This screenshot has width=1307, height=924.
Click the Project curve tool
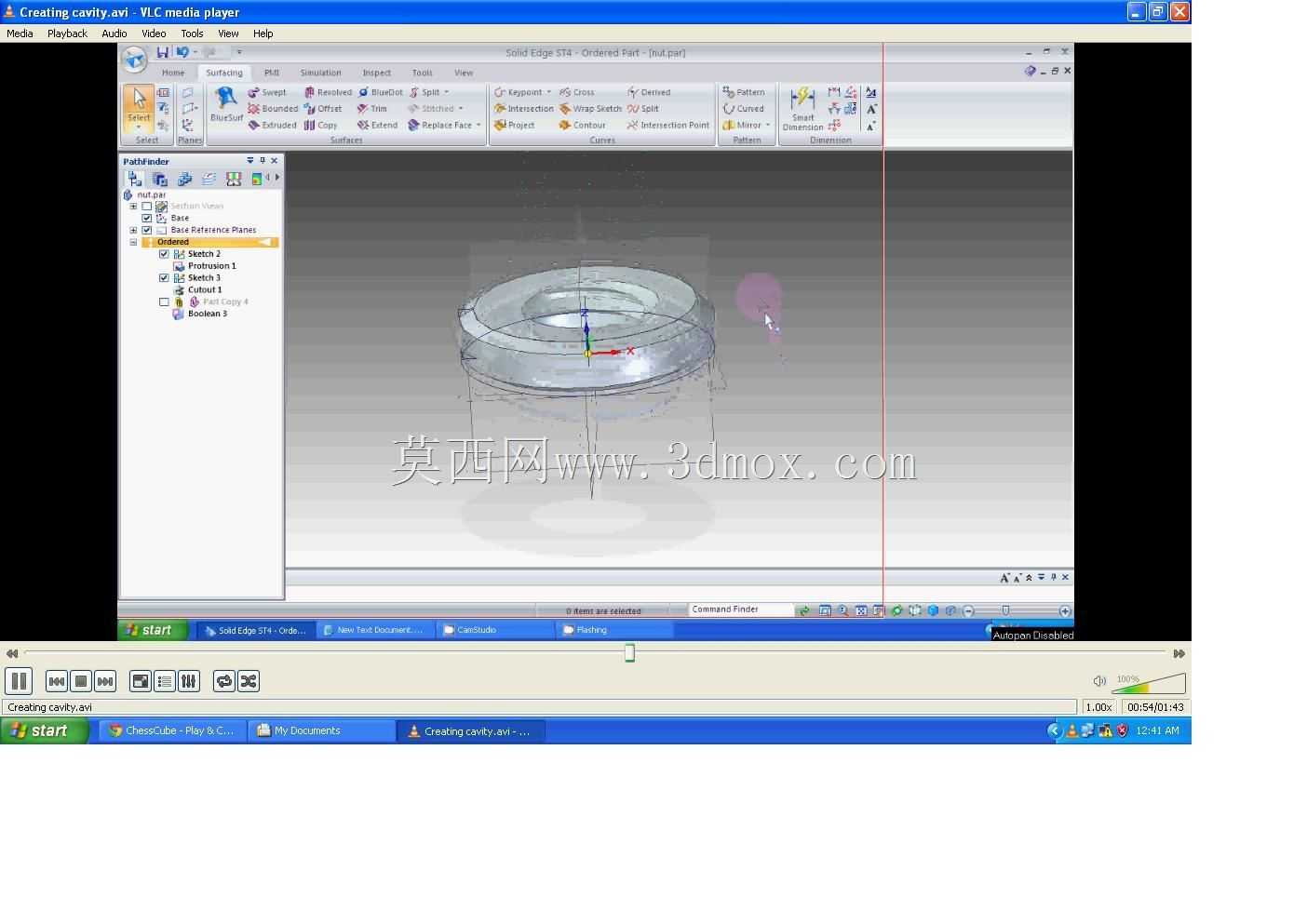(x=515, y=126)
